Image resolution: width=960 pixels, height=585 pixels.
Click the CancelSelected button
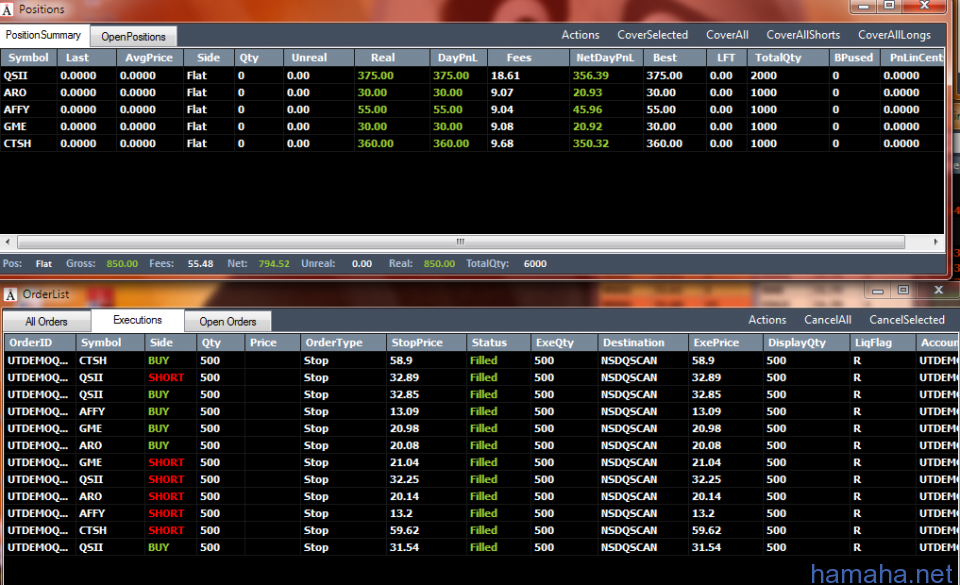click(x=906, y=320)
